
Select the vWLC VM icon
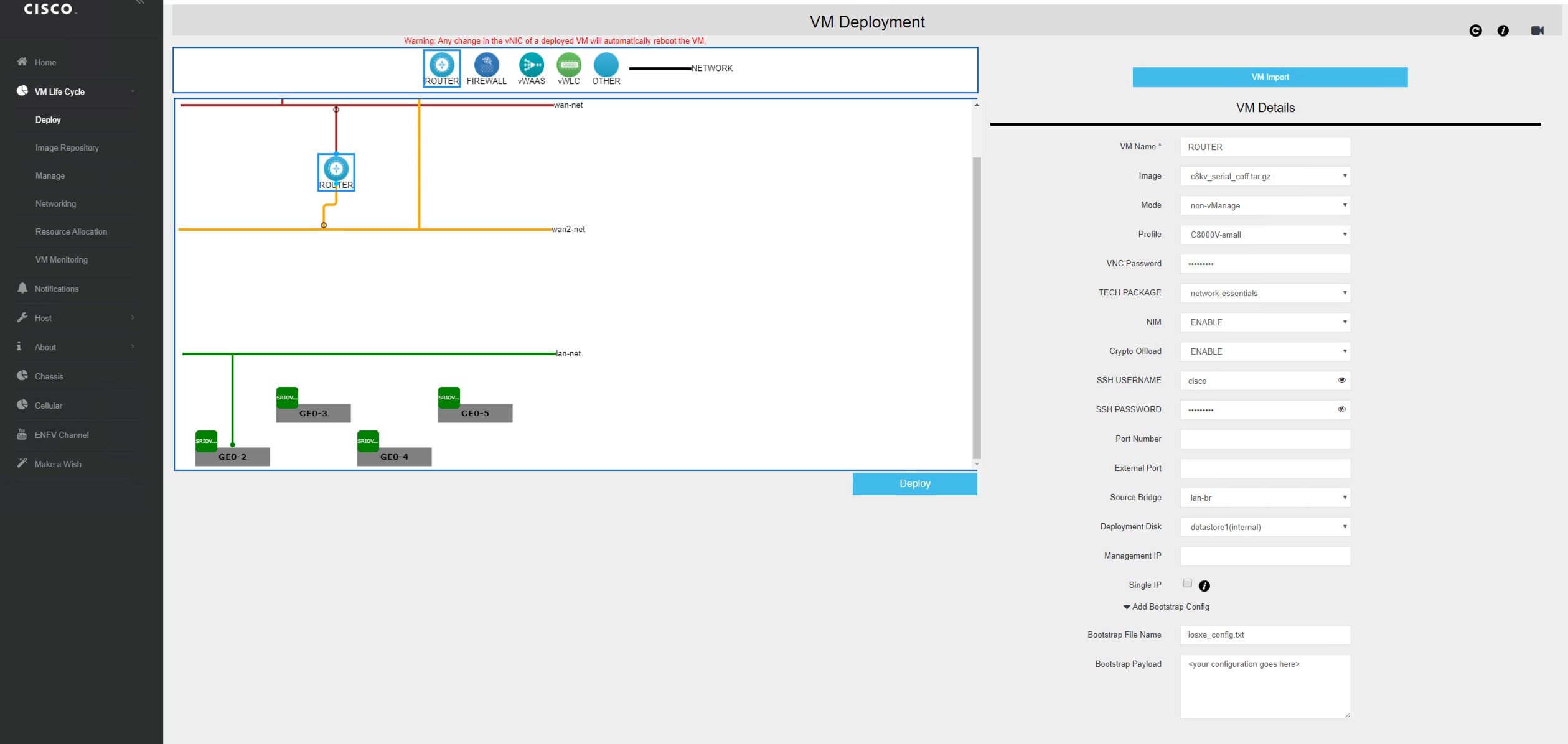coord(568,65)
